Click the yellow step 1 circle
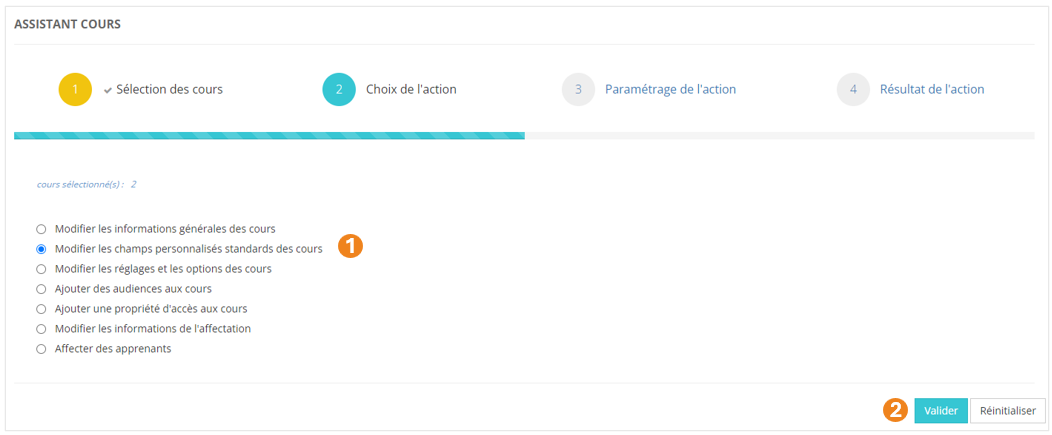 pyautogui.click(x=75, y=90)
